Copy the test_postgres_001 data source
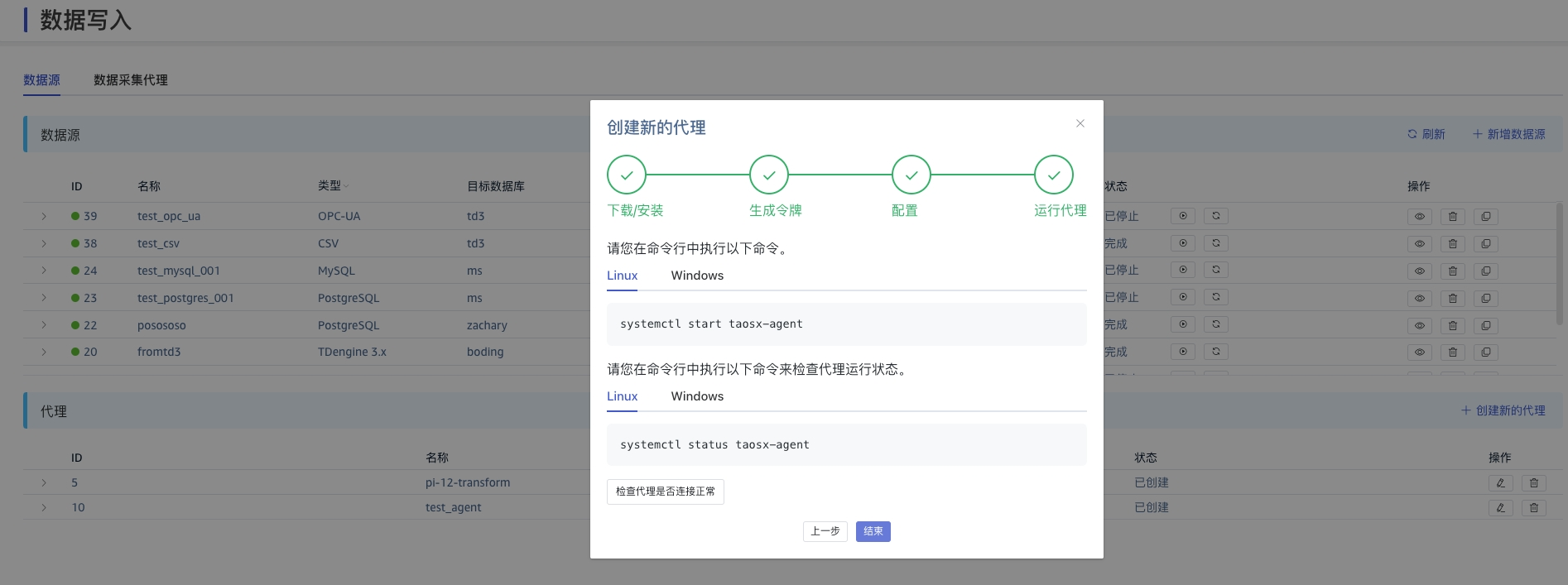Viewport: 1568px width, 585px height. (x=1485, y=299)
